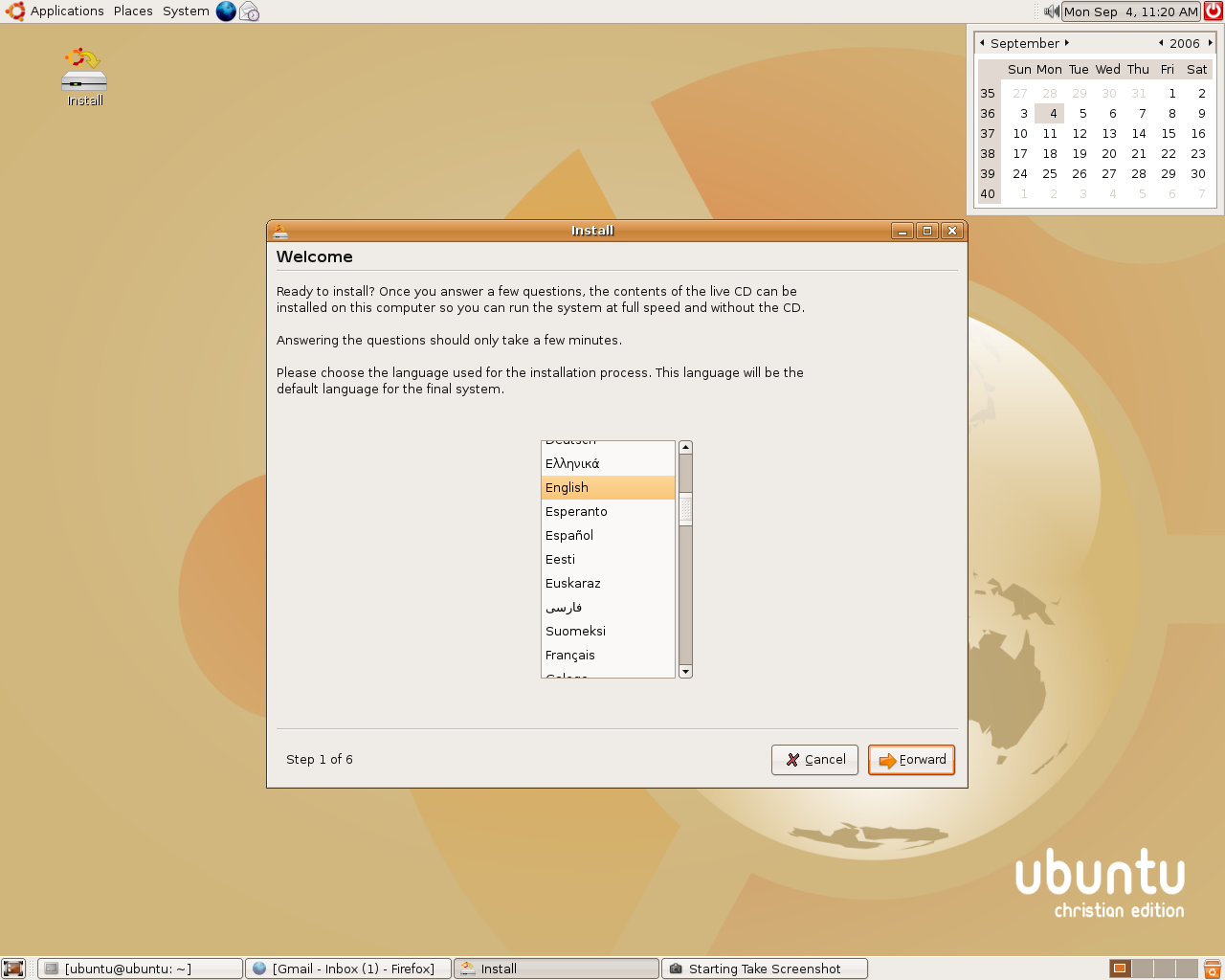Viewport: 1225px width, 980px height.
Task: Switch to the second workspace
Action: (x=1143, y=969)
